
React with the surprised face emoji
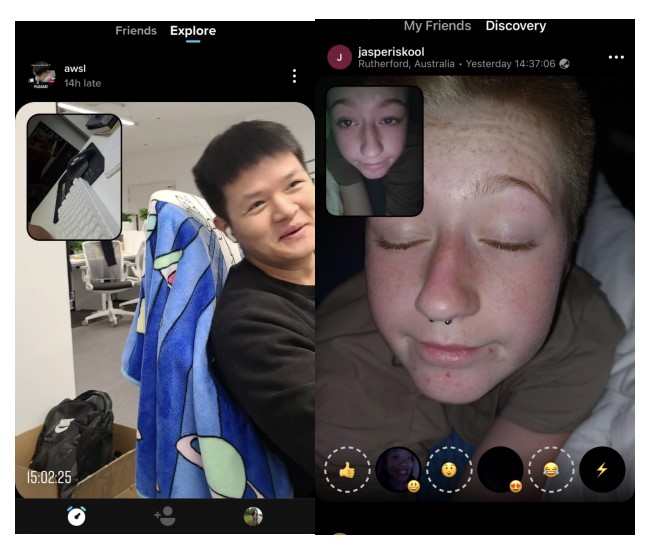coord(450,470)
